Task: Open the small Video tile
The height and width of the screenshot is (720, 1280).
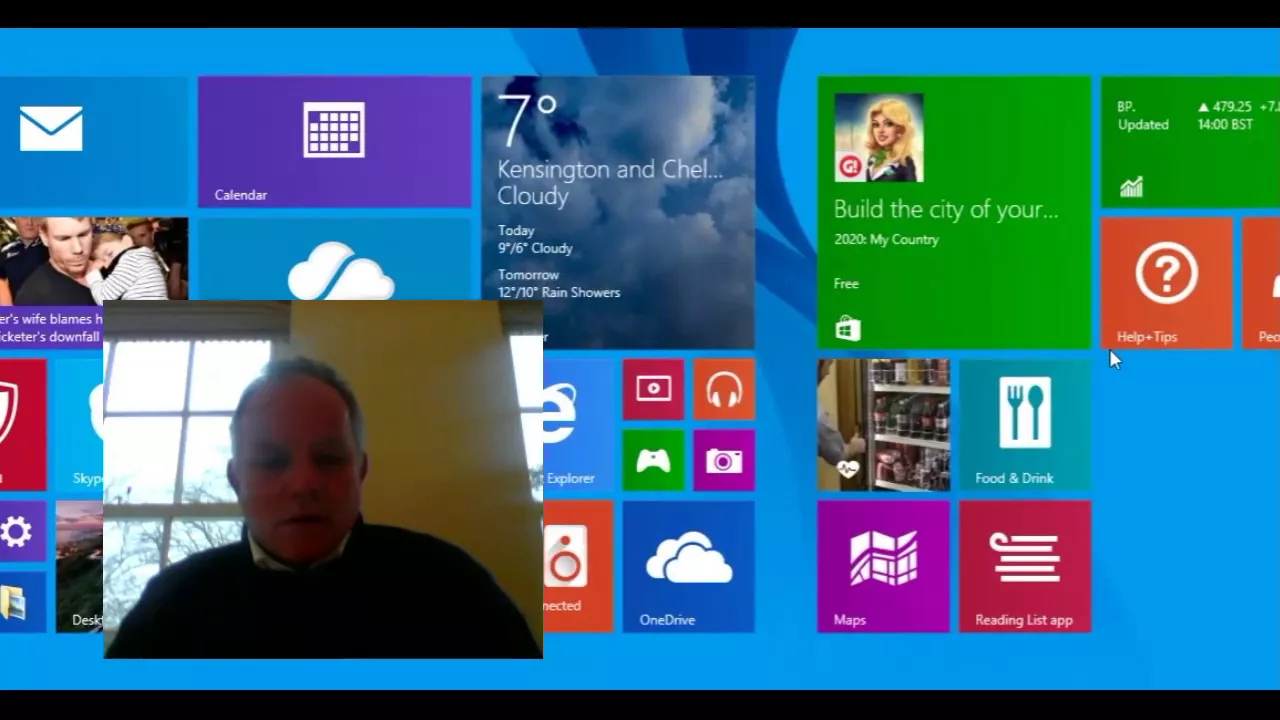Action: (653, 389)
